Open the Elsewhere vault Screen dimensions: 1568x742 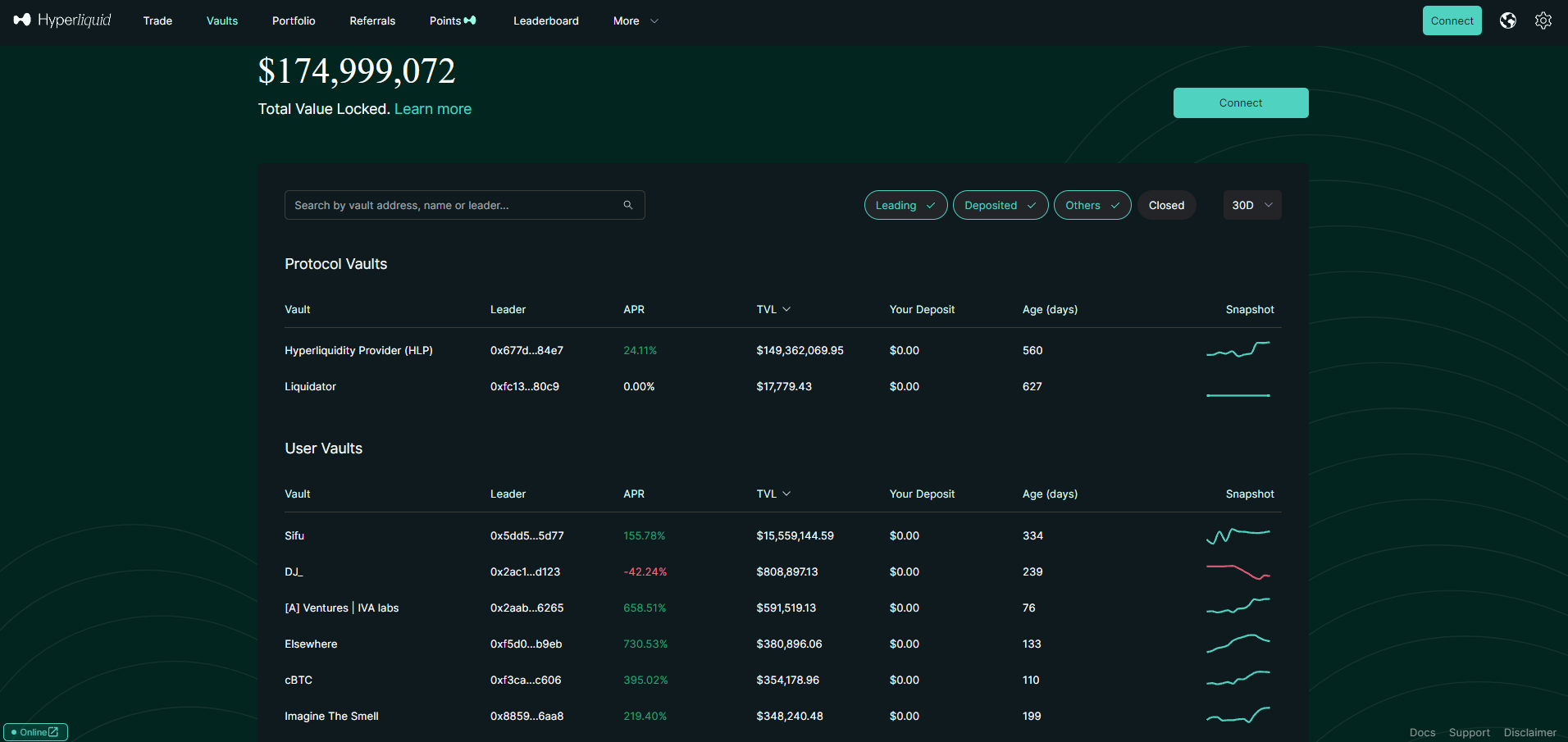[x=311, y=644]
